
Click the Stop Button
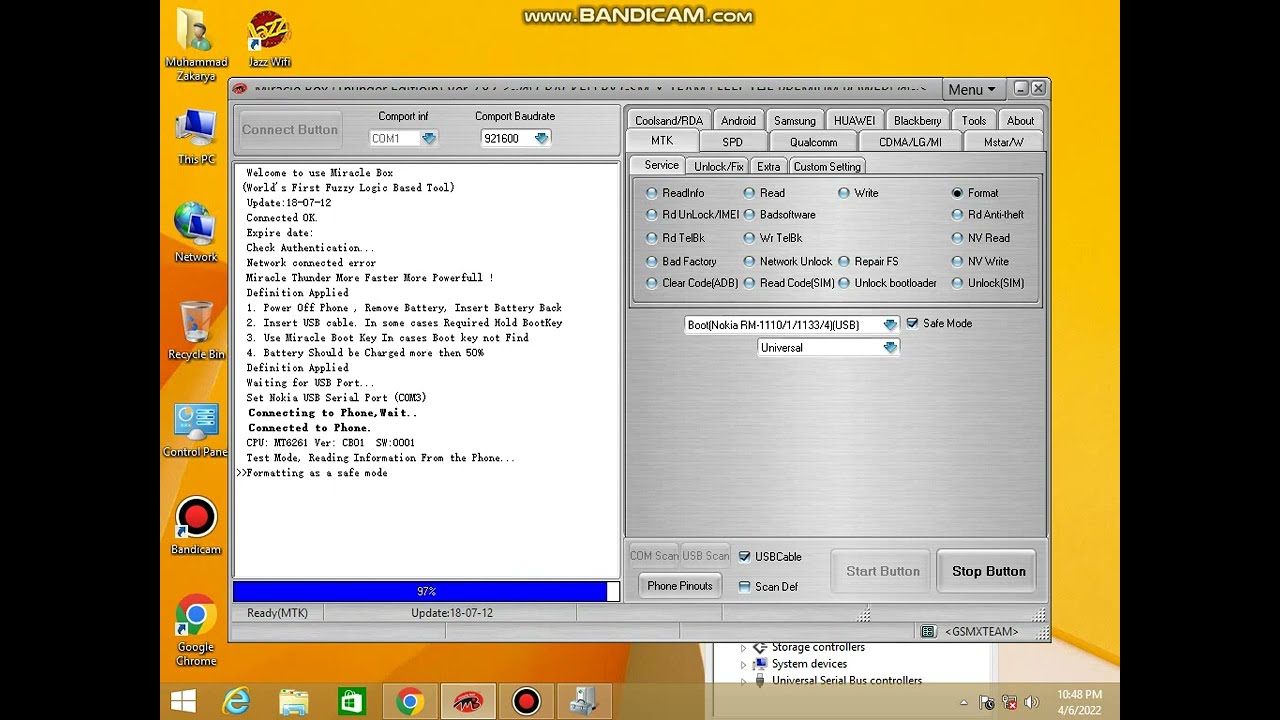(988, 571)
